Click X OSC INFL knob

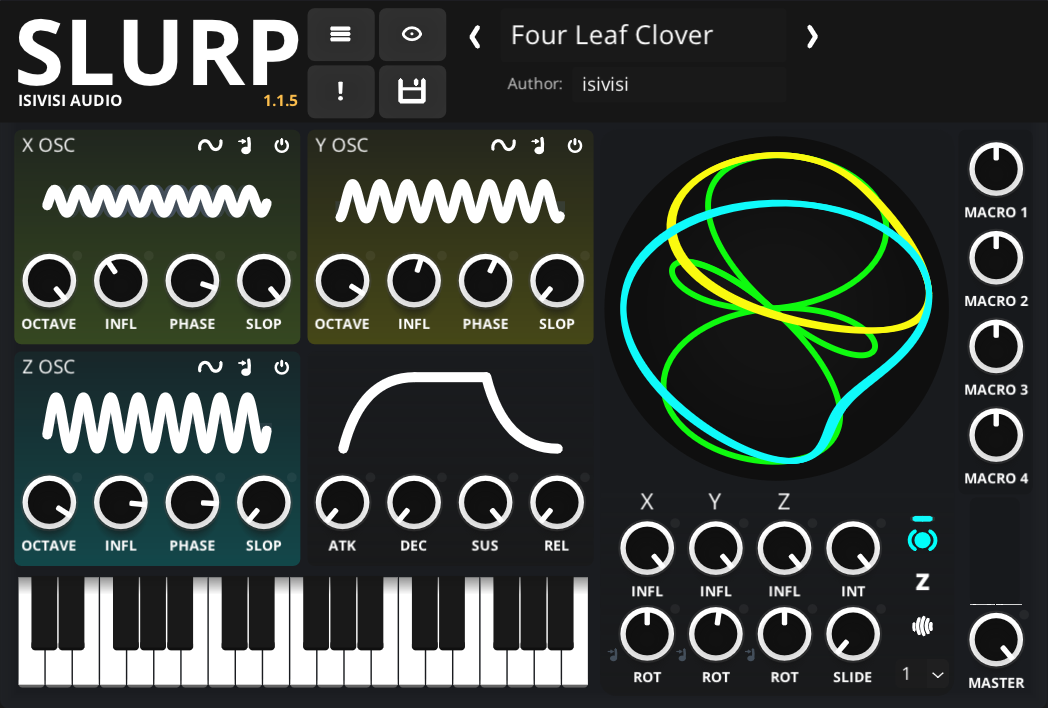click(120, 281)
